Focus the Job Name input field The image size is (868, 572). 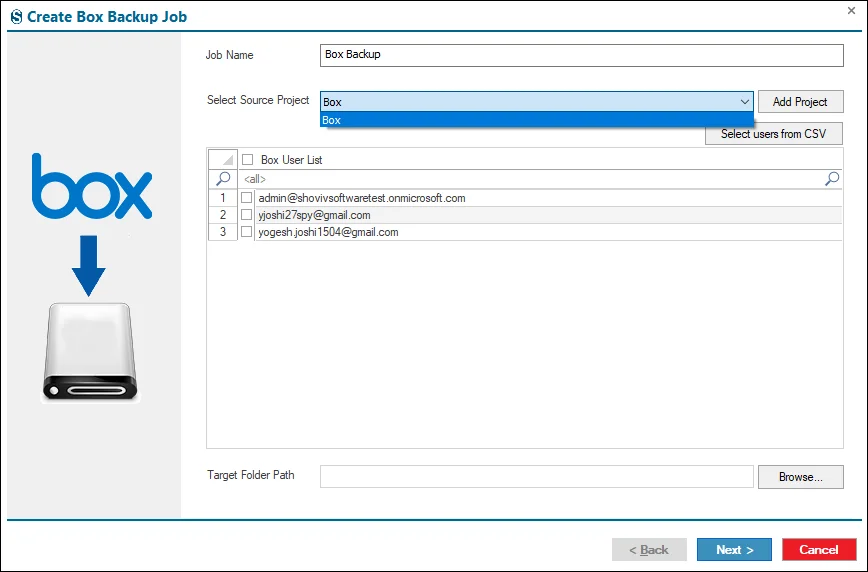point(582,55)
